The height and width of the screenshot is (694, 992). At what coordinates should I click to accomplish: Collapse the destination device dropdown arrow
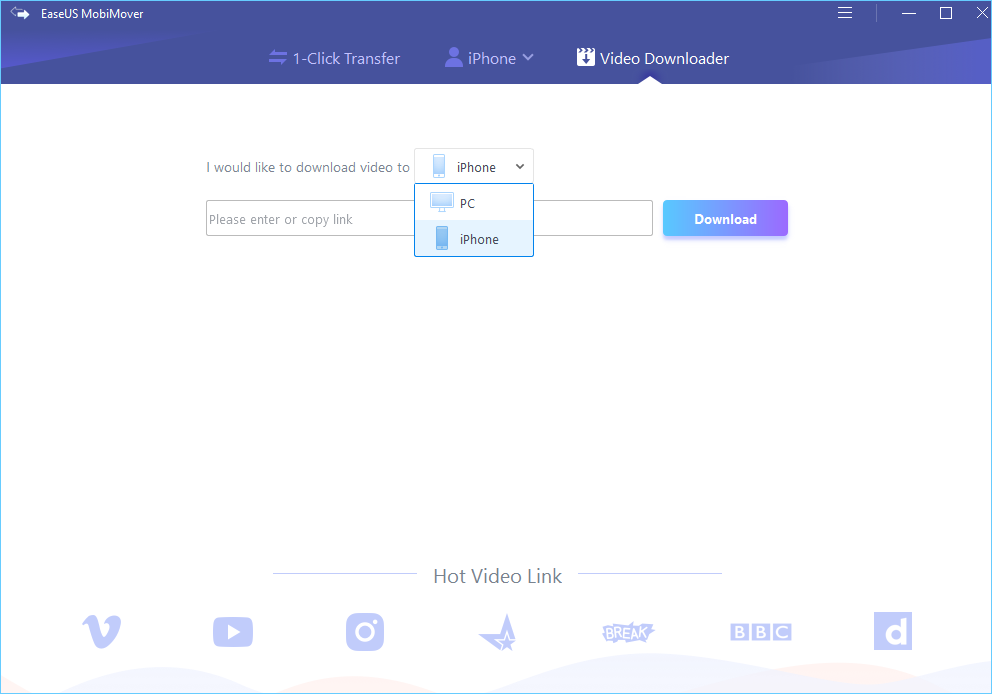pyautogui.click(x=520, y=166)
